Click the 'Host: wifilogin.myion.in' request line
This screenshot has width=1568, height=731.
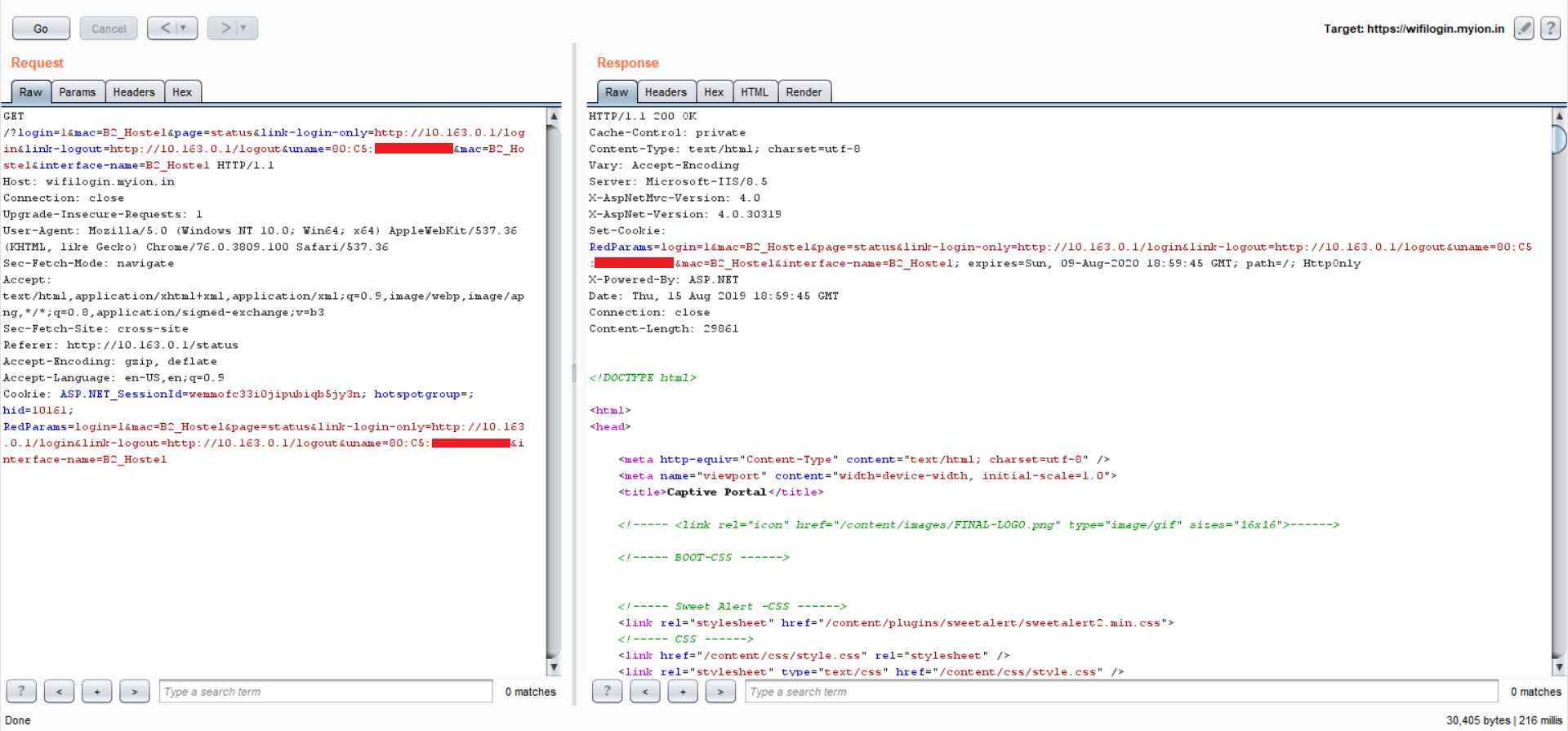89,181
